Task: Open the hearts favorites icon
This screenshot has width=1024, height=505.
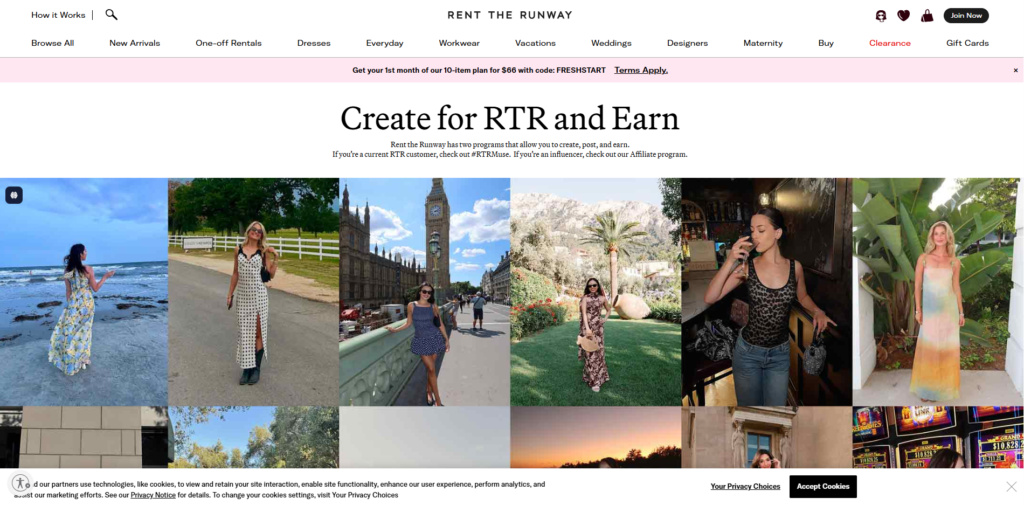Action: [x=903, y=16]
